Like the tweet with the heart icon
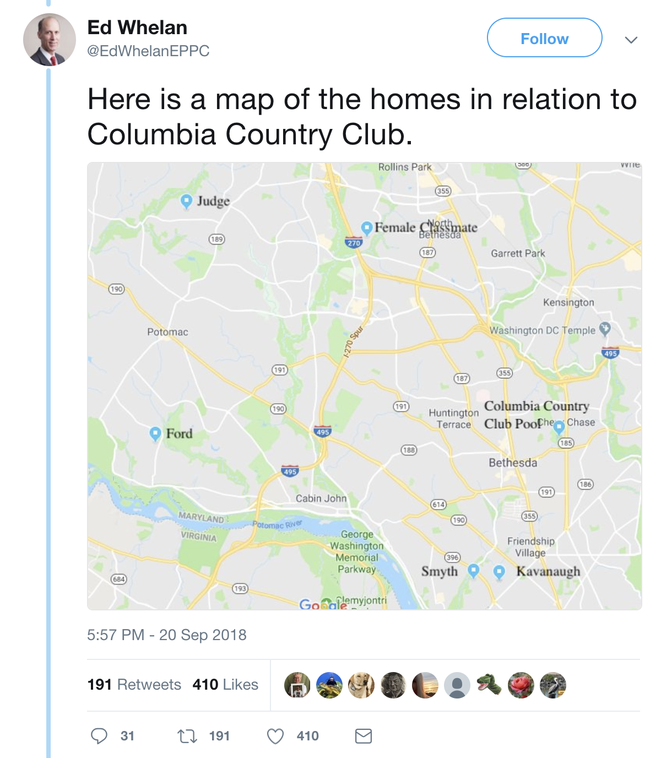This screenshot has width=672, height=758. click(x=276, y=735)
